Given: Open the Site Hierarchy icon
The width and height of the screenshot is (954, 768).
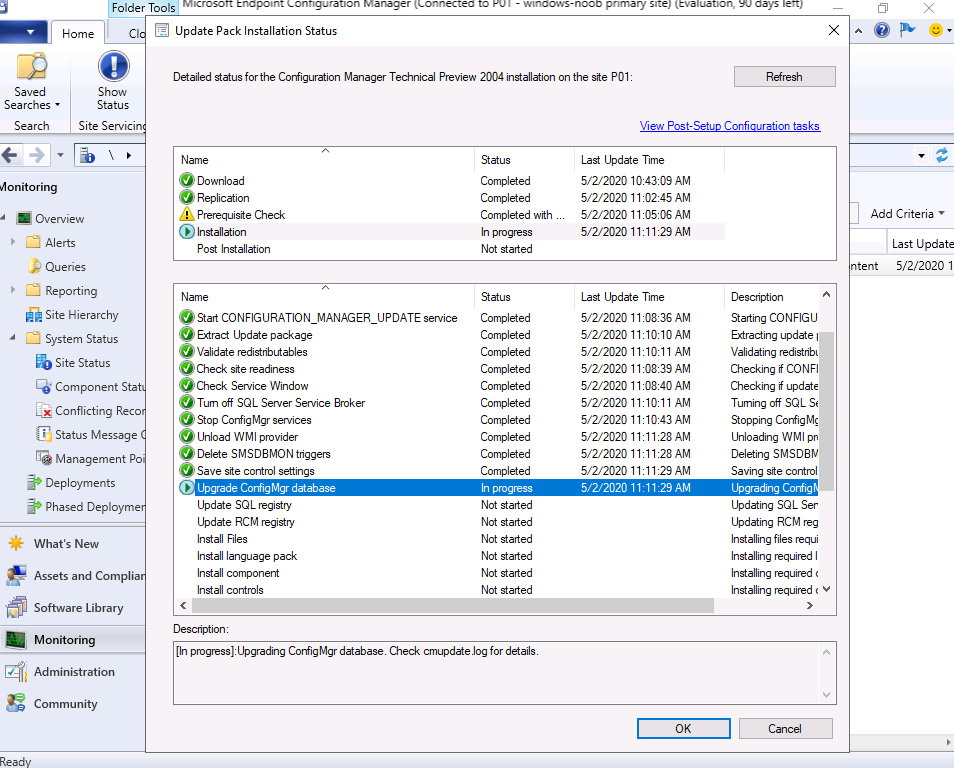Looking at the screenshot, I should pyautogui.click(x=33, y=315).
